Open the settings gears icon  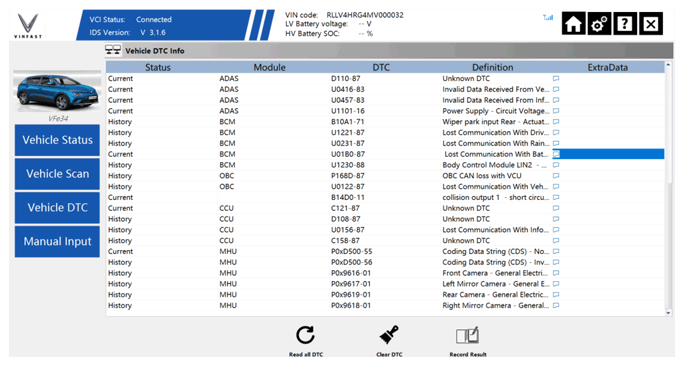coord(599,24)
